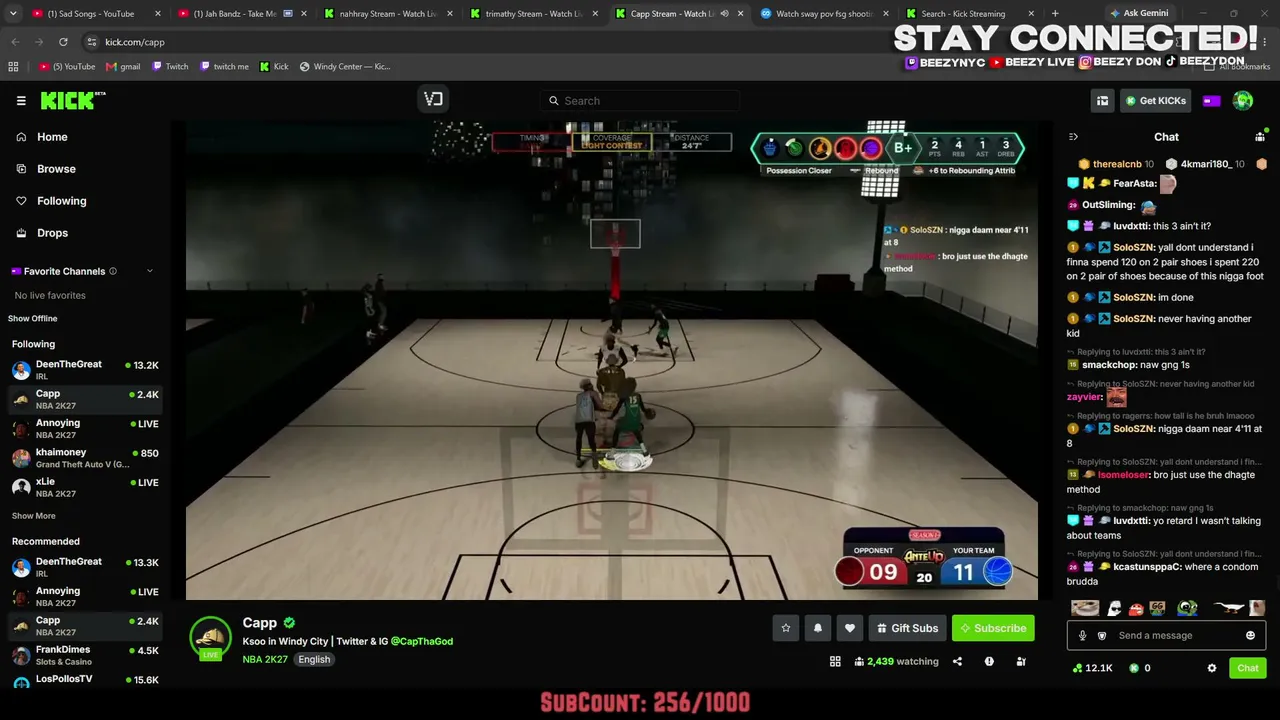Open the @CapThaGod link in stream title
The width and height of the screenshot is (1280, 720).
click(421, 641)
